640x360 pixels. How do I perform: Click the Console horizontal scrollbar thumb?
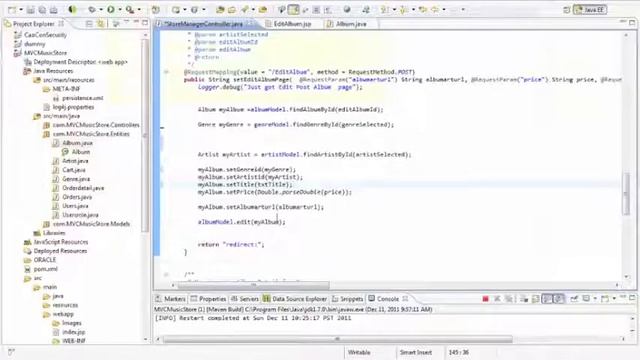point(337,339)
